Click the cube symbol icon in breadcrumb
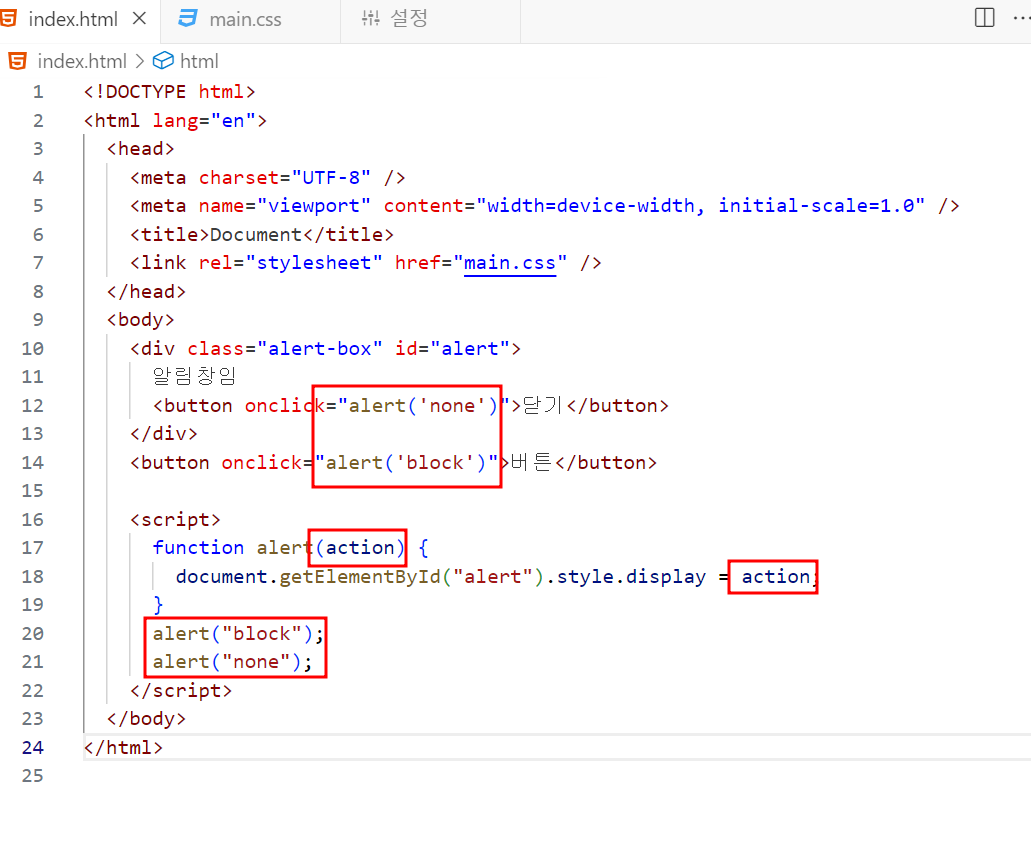The height and width of the screenshot is (851, 1031). [x=163, y=61]
